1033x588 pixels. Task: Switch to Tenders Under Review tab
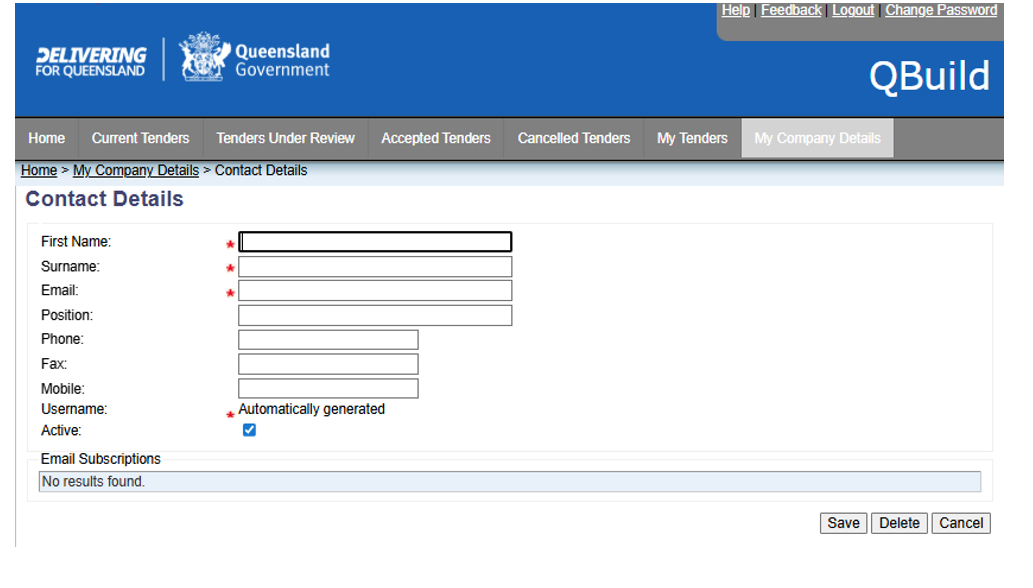coord(285,138)
